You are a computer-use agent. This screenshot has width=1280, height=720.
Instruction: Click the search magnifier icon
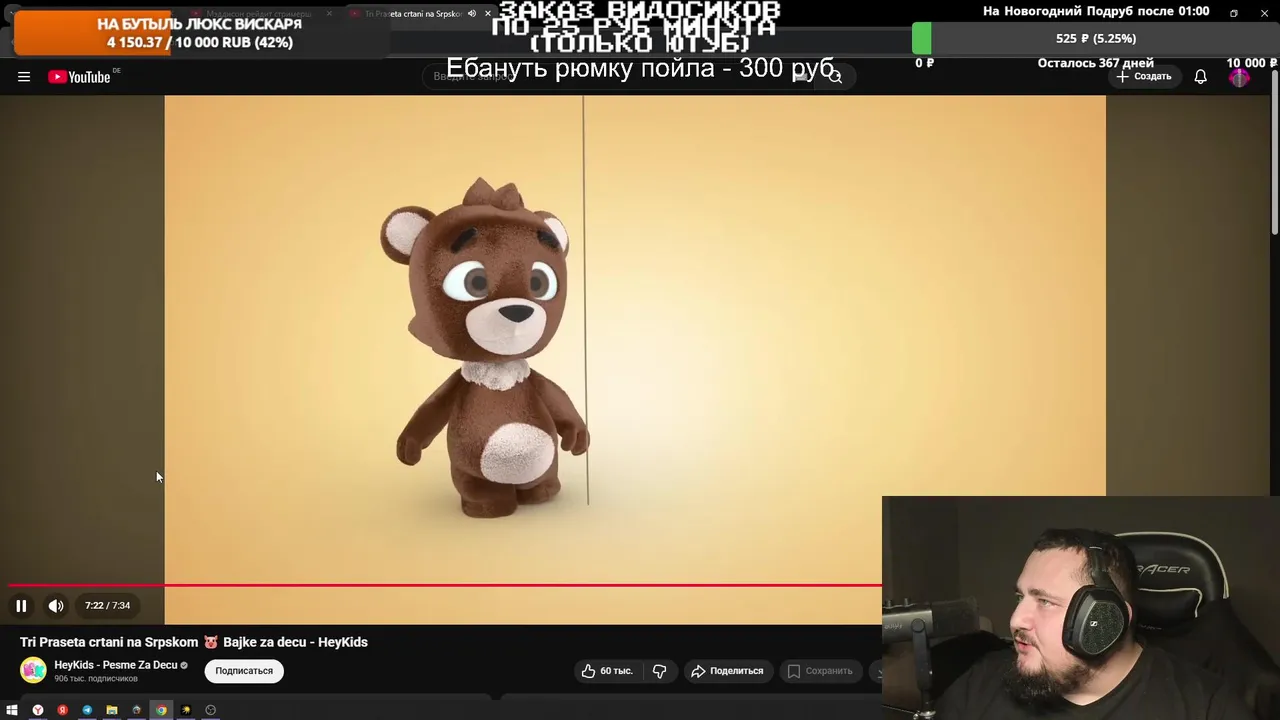(x=836, y=77)
